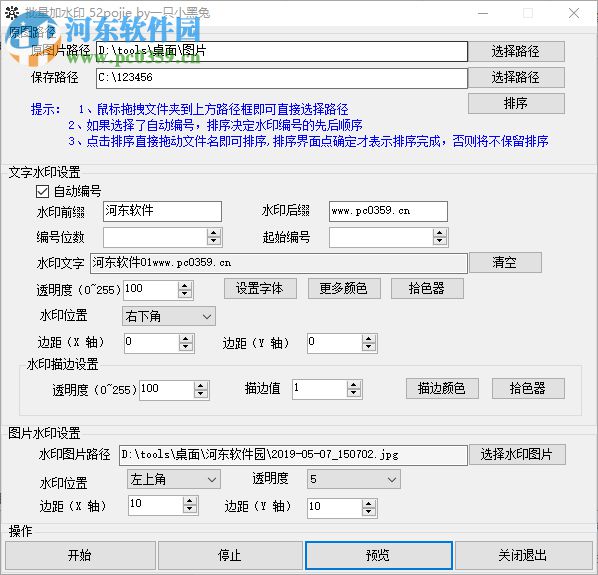Click 选择路径 button for 原图片路径

click(x=516, y=51)
